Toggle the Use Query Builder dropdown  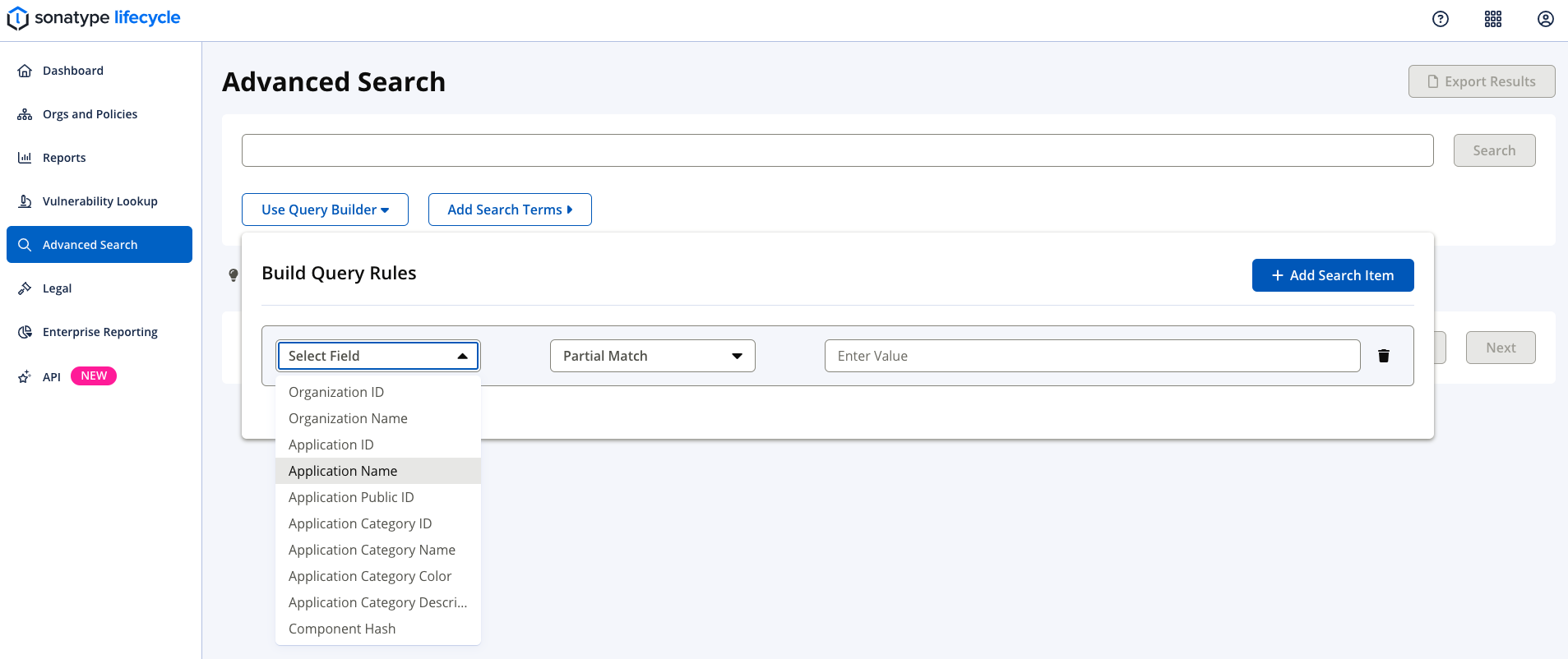[x=325, y=210]
